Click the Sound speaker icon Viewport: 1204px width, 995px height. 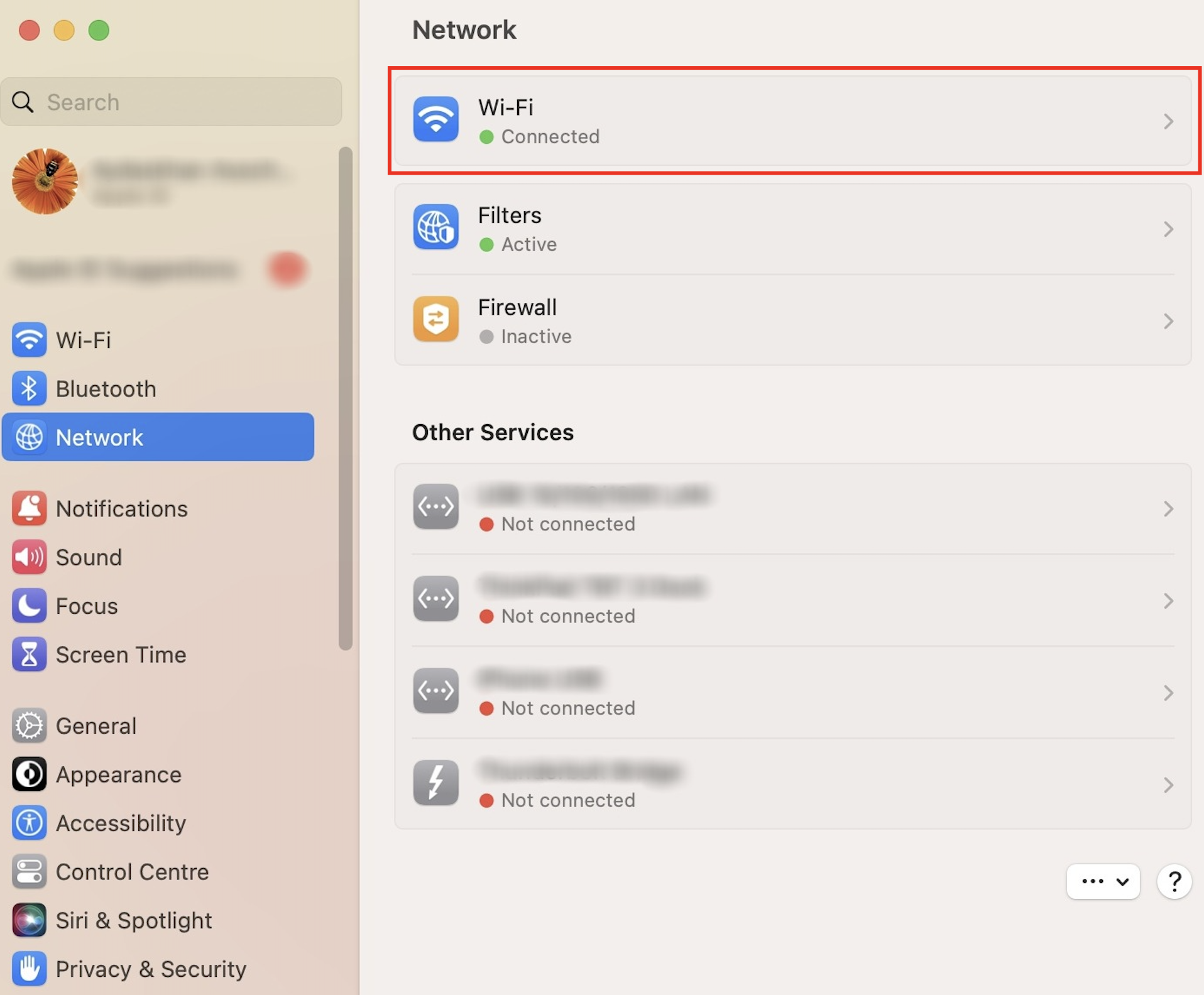click(29, 557)
